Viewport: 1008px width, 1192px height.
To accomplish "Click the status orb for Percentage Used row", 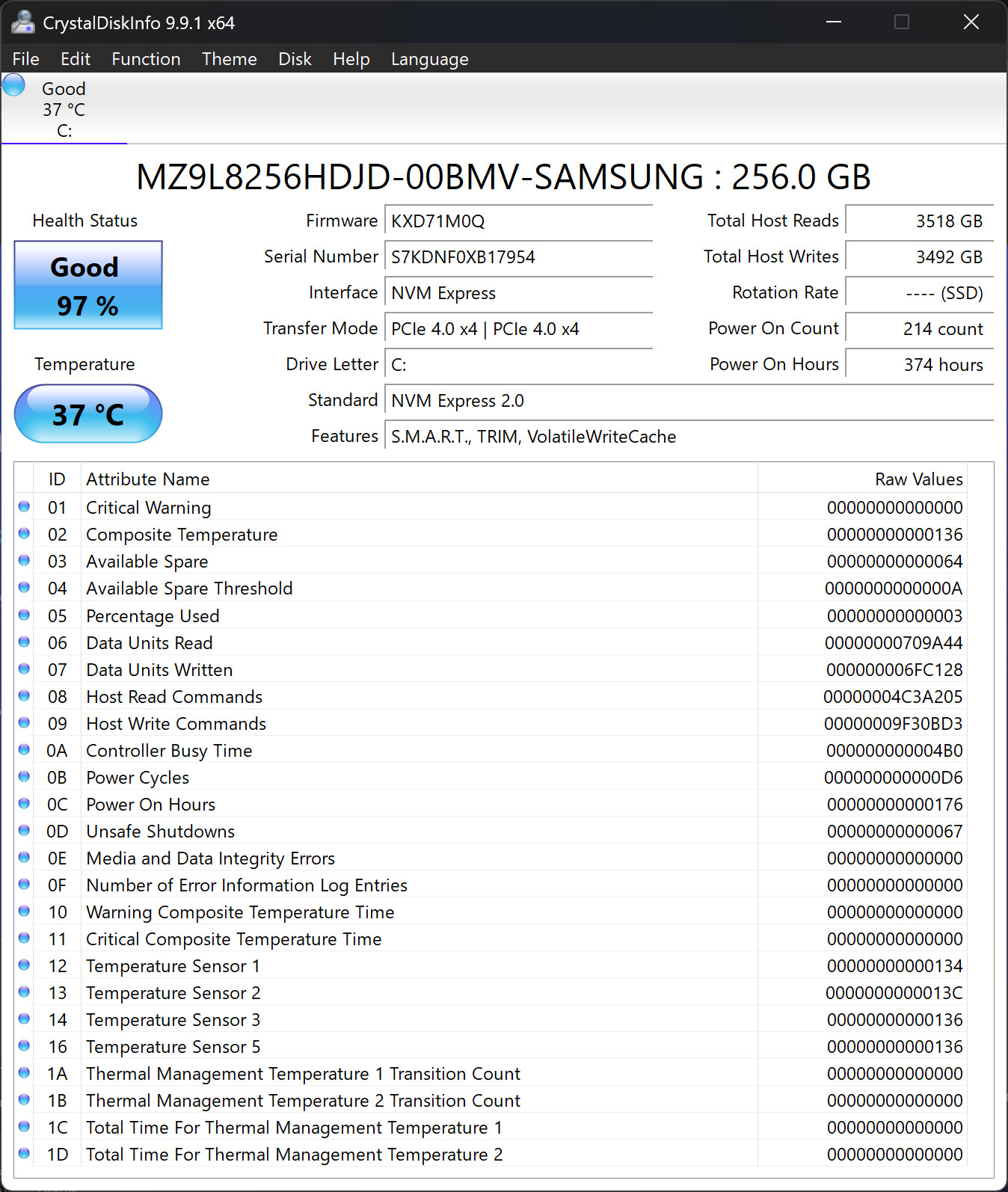I will 24,615.
